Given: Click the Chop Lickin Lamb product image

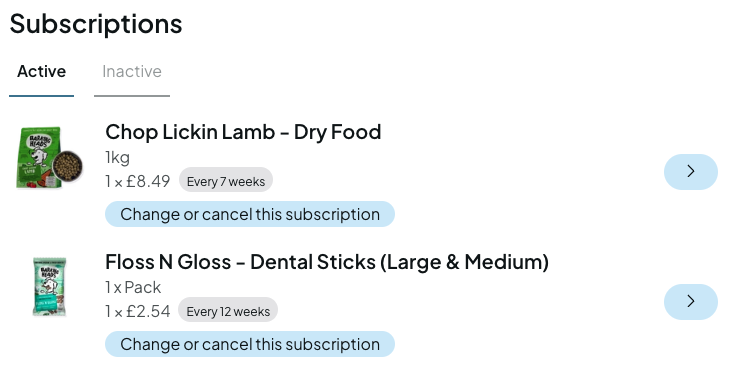Looking at the screenshot, I should click(49, 157).
